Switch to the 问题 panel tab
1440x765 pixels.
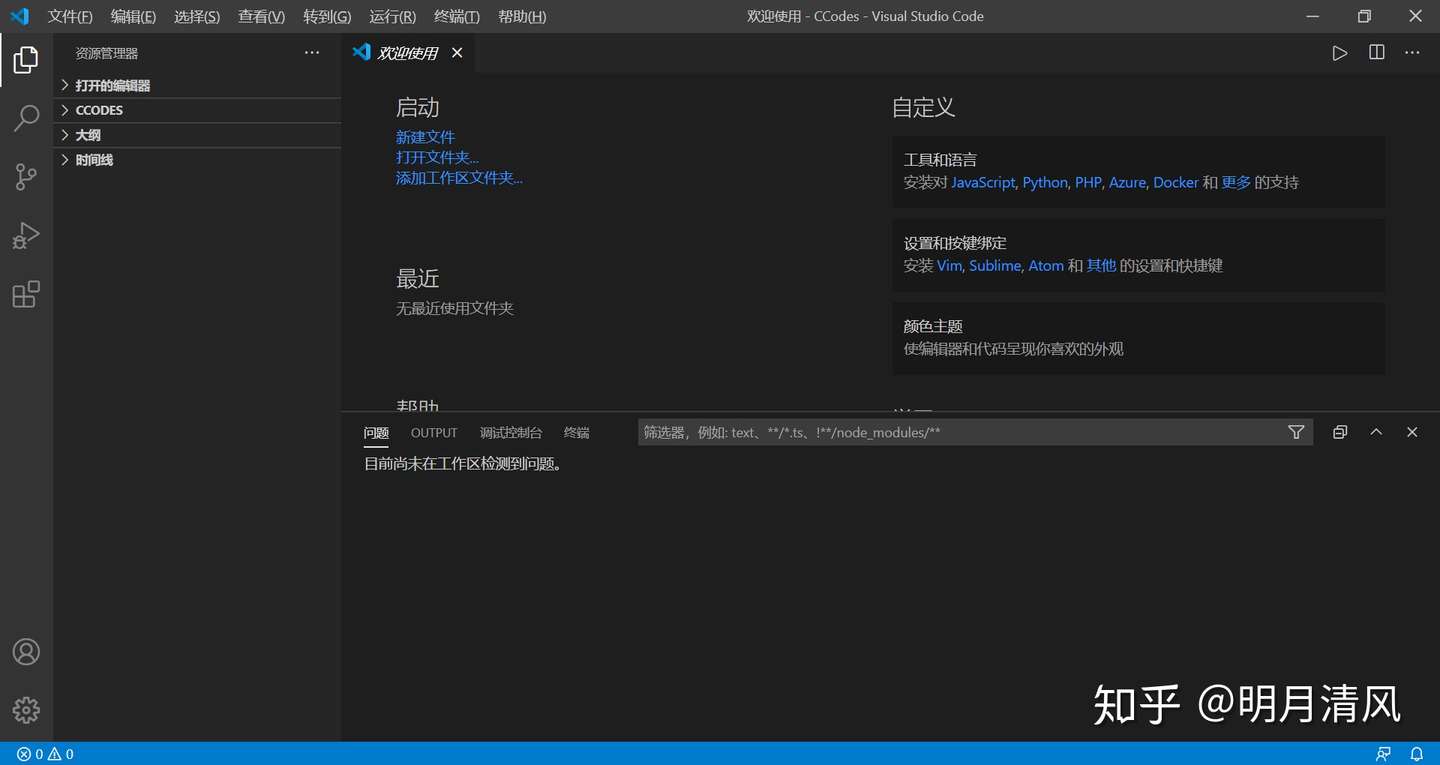point(376,433)
